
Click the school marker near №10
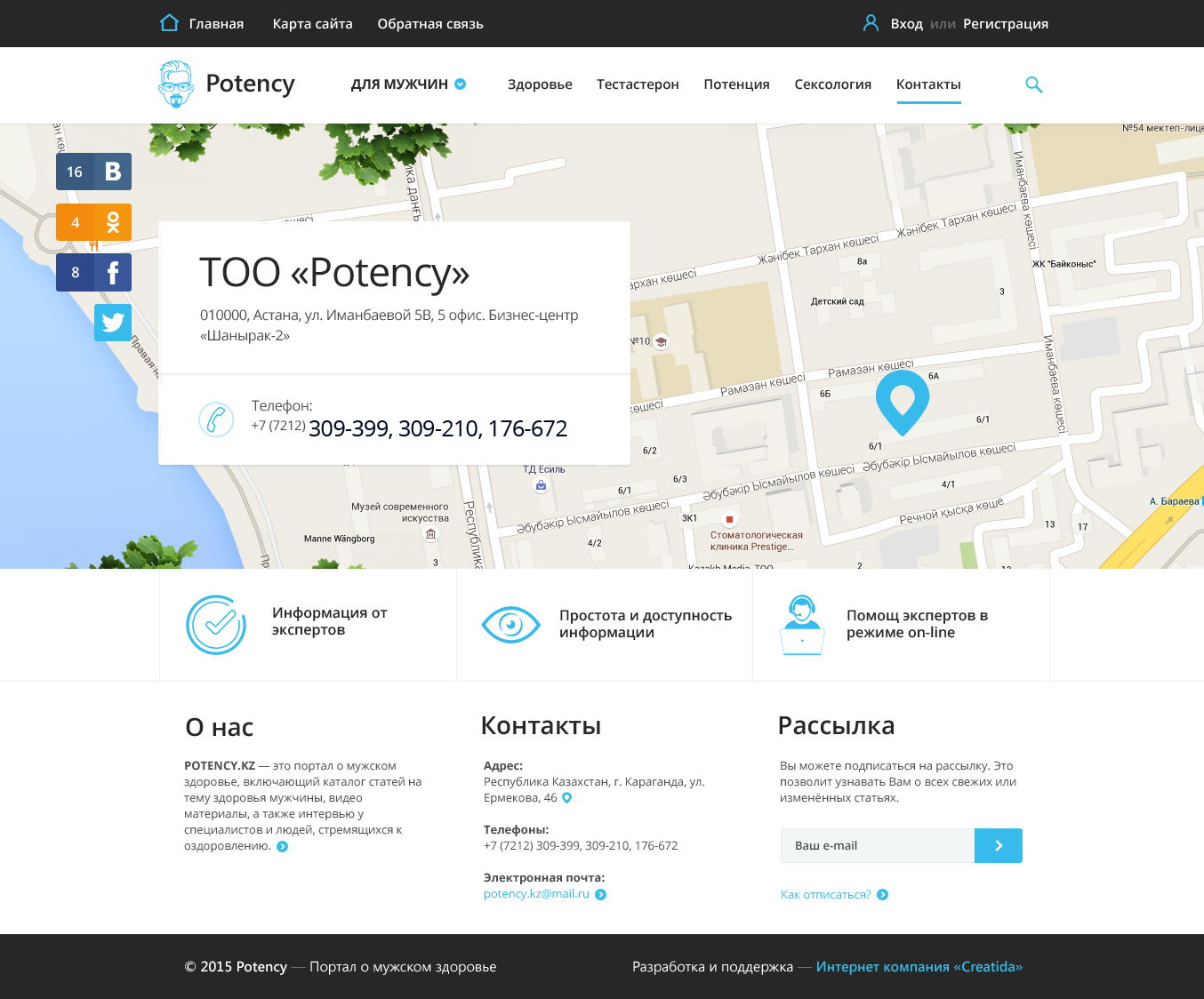pyautogui.click(x=661, y=341)
